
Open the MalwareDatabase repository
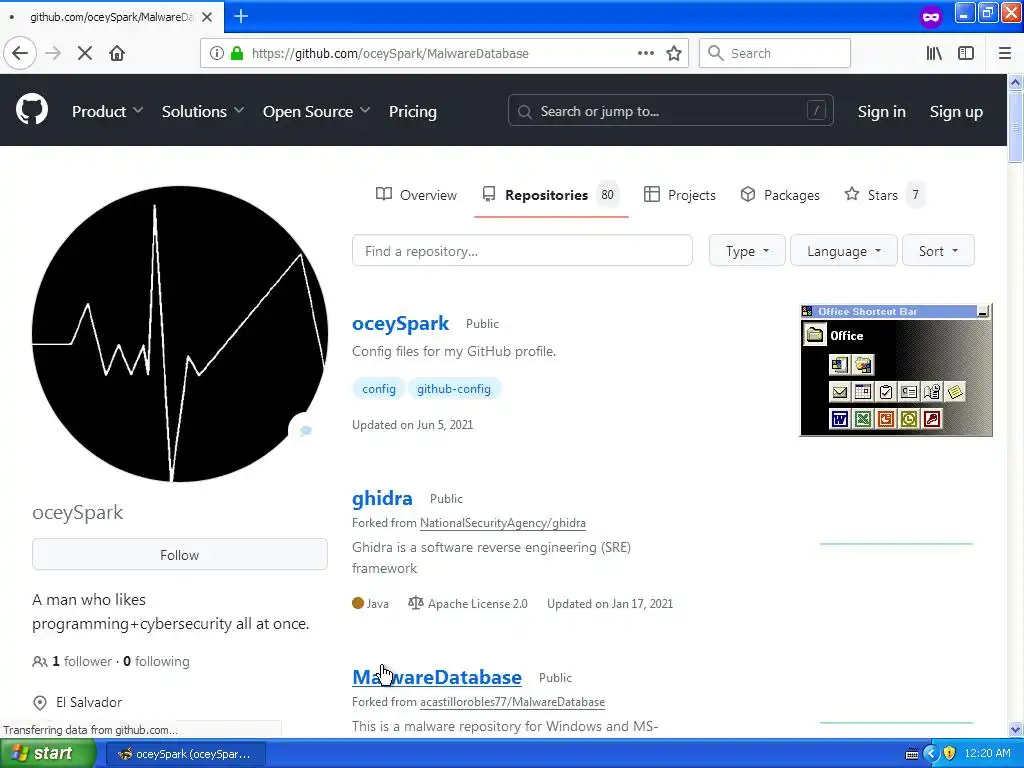coord(437,677)
